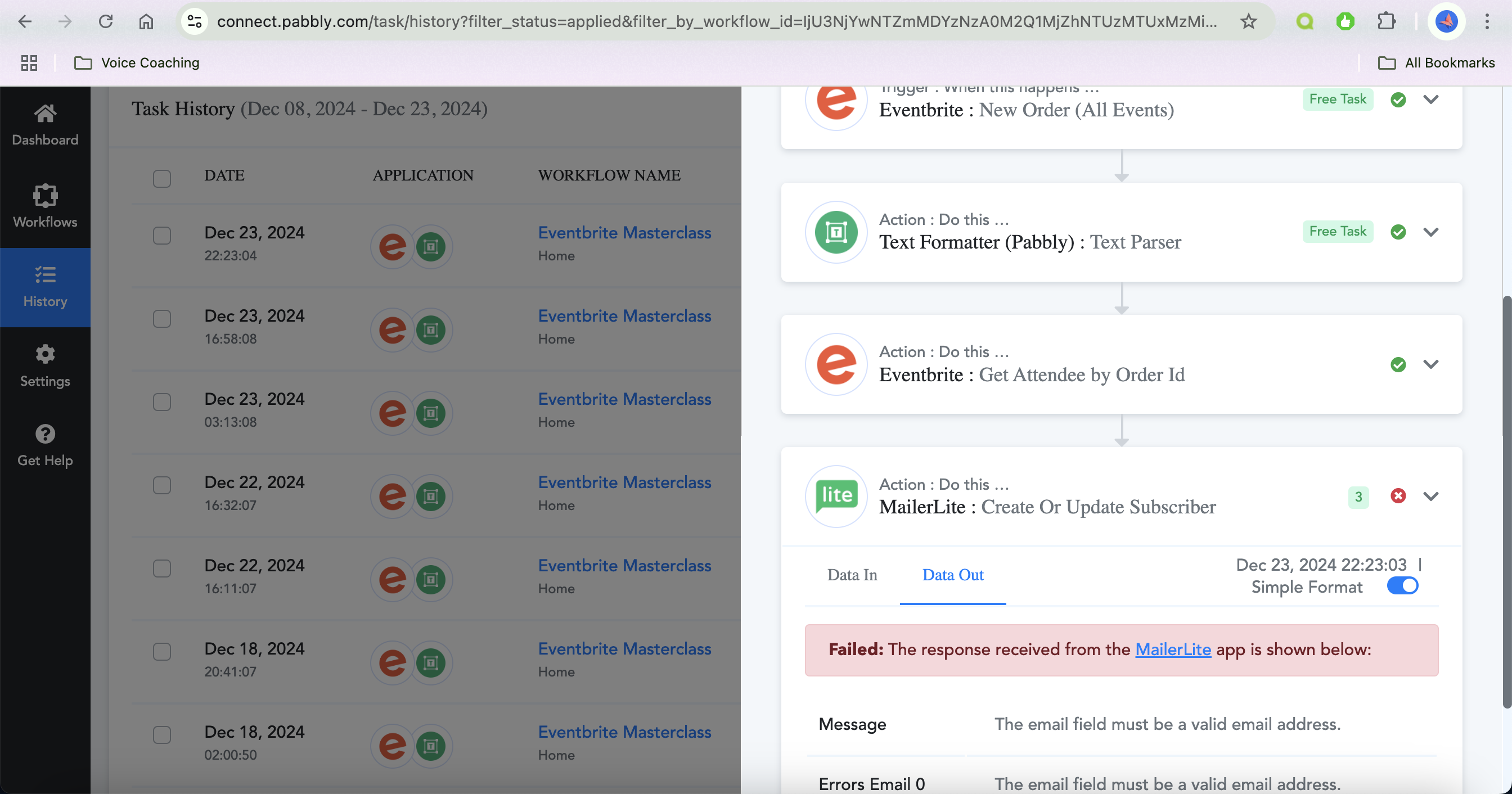Go back to the previous browser page
This screenshot has width=1512, height=794.
[25, 22]
